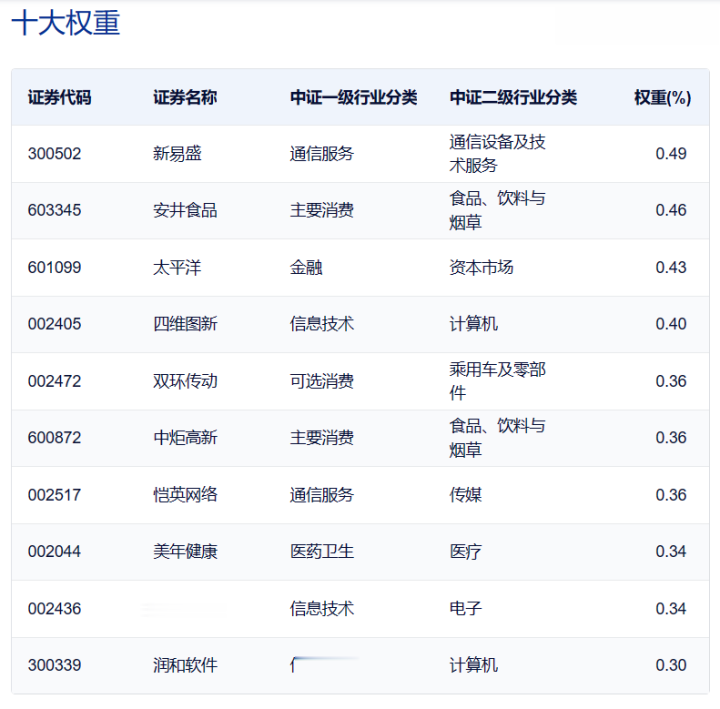Select security code 002436
Viewport: 720px width, 709px height.
pos(54,609)
